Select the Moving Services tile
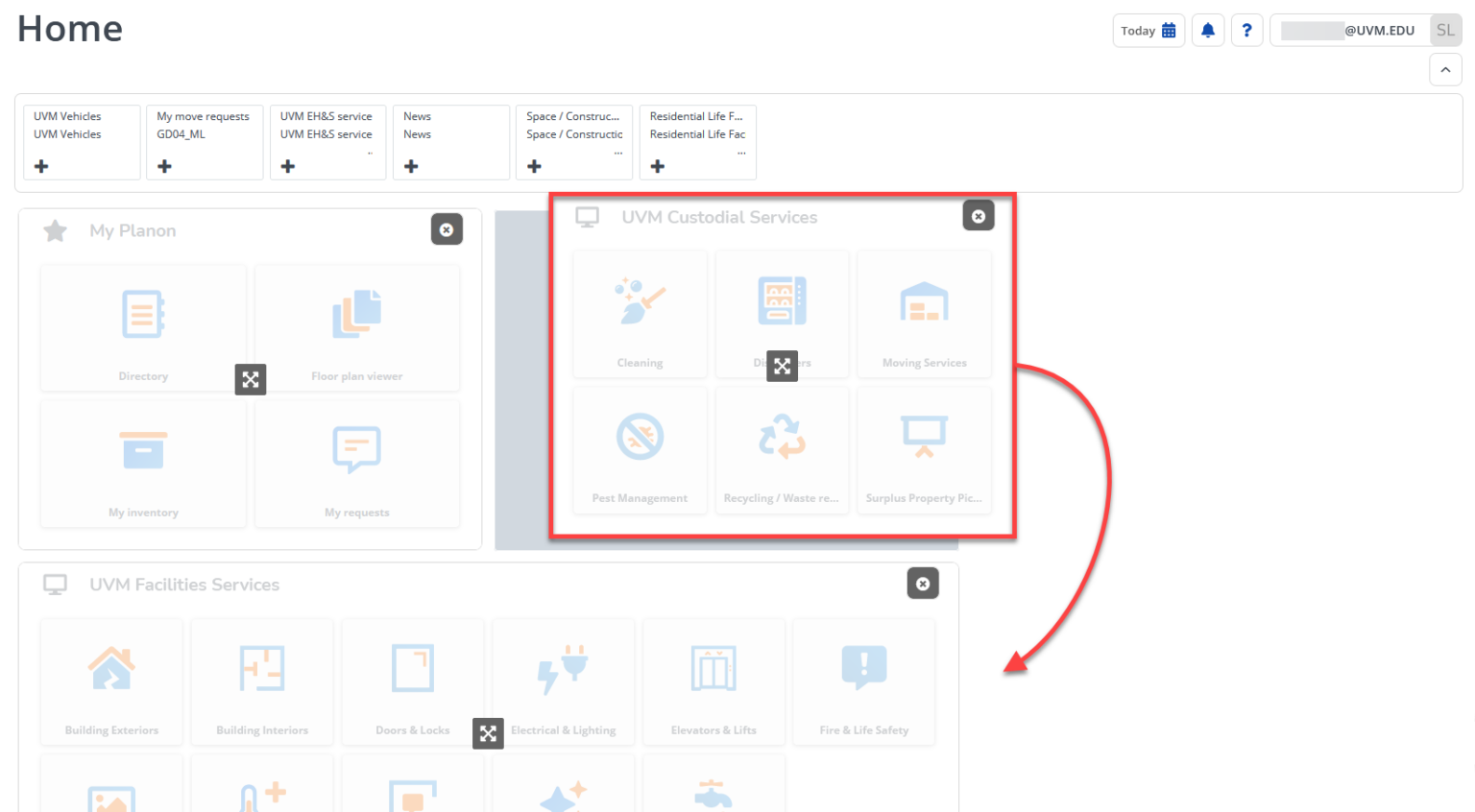Image resolution: width=1475 pixels, height=812 pixels. click(x=924, y=313)
